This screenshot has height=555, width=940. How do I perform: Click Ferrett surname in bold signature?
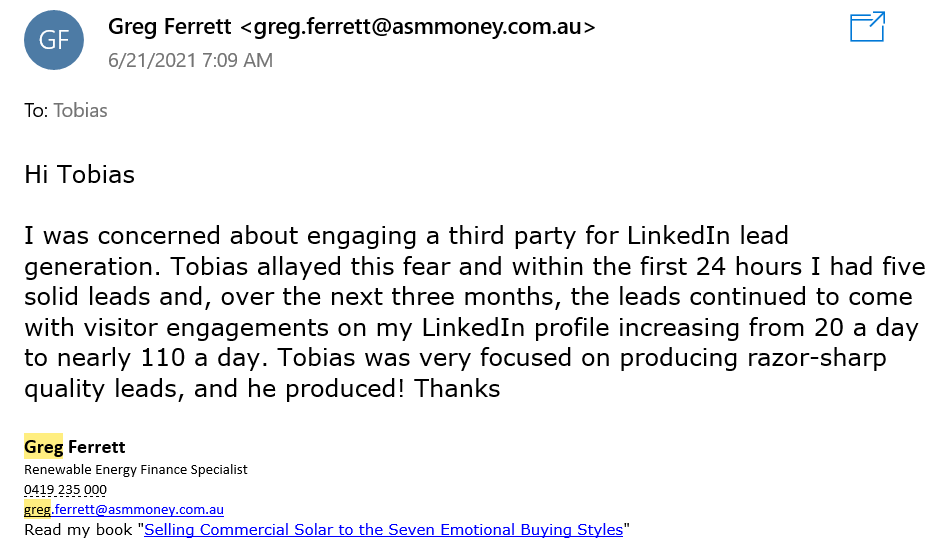point(97,447)
